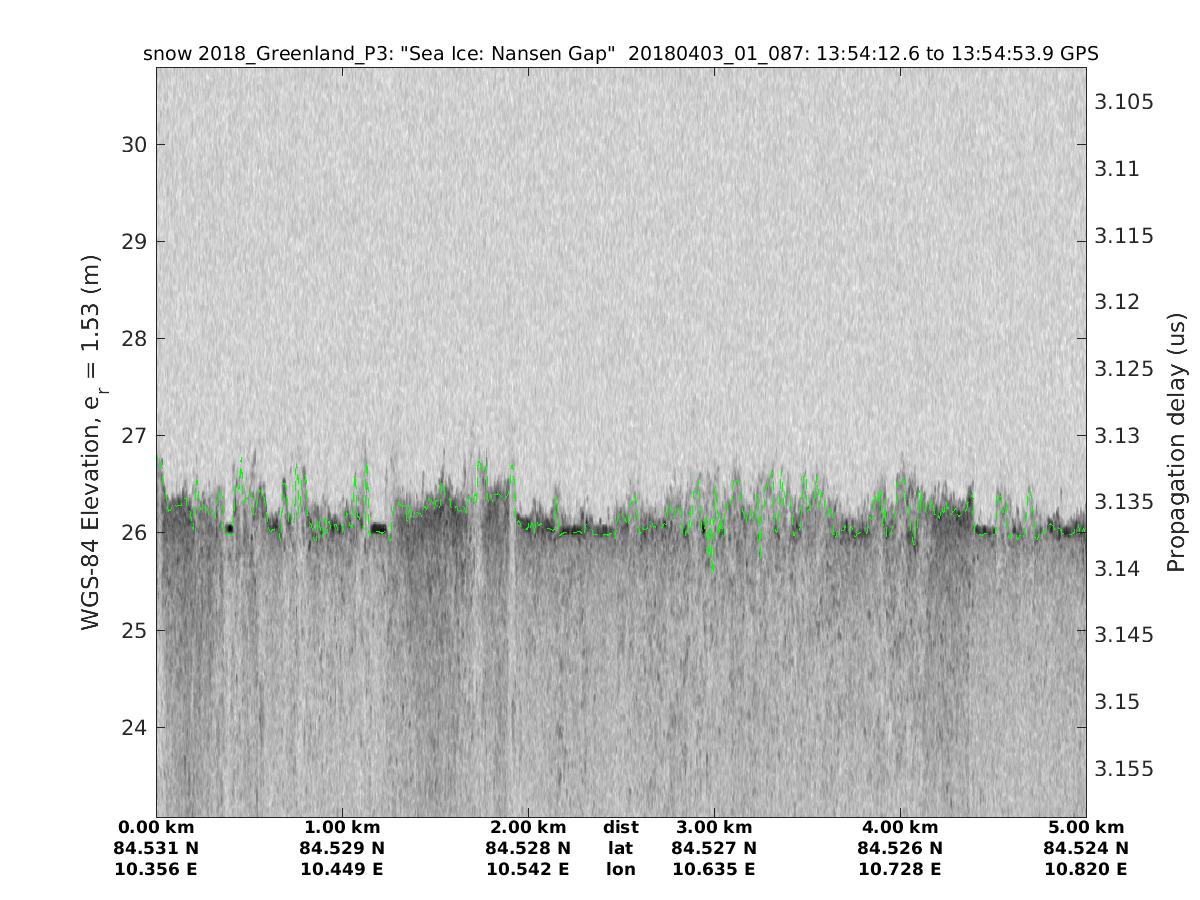Click the 30 elevation tick label
Image resolution: width=1200 pixels, height=900 pixels.
click(x=134, y=144)
